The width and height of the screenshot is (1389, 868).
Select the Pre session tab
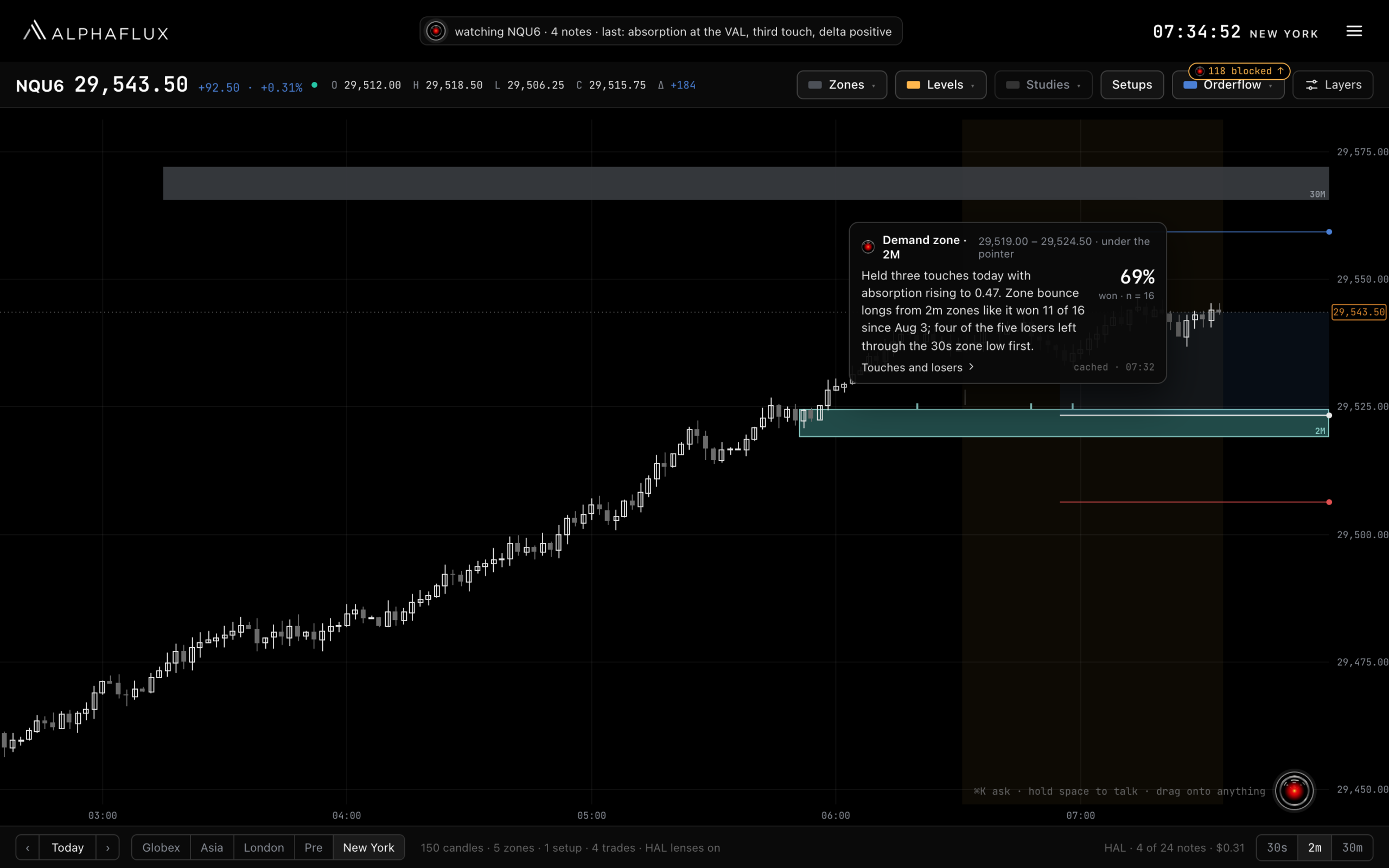tap(314, 847)
